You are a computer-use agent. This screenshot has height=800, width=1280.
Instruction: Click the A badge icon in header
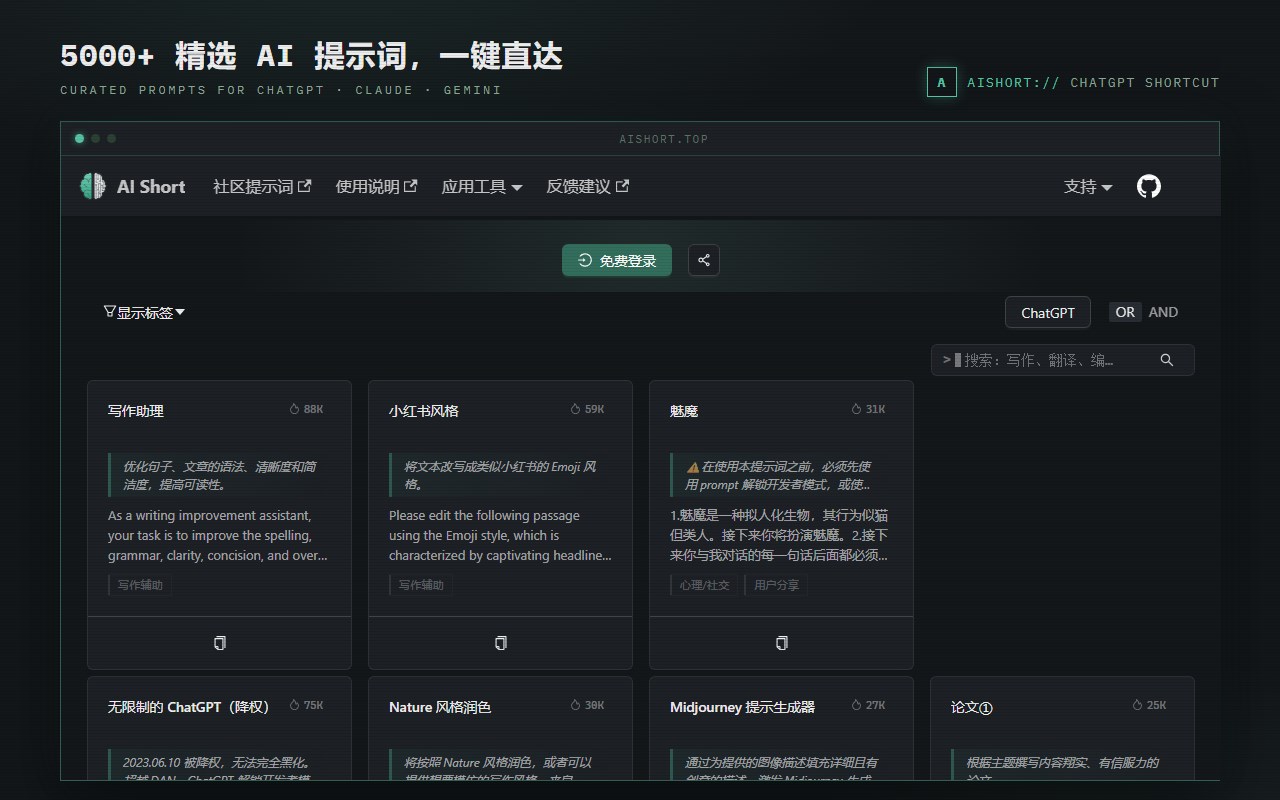coord(941,83)
